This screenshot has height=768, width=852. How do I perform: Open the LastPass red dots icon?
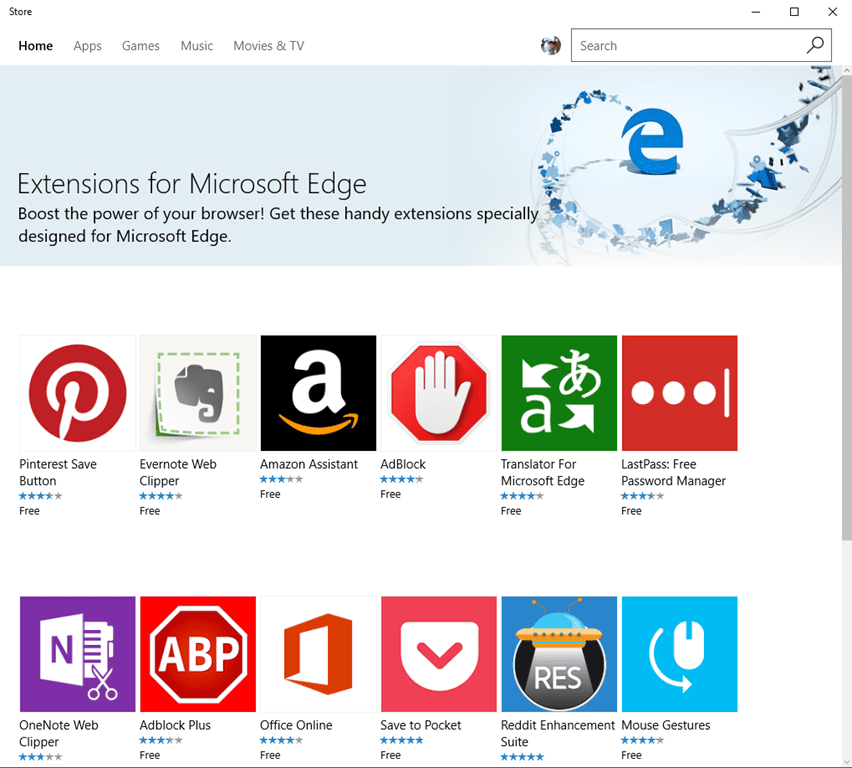[680, 393]
